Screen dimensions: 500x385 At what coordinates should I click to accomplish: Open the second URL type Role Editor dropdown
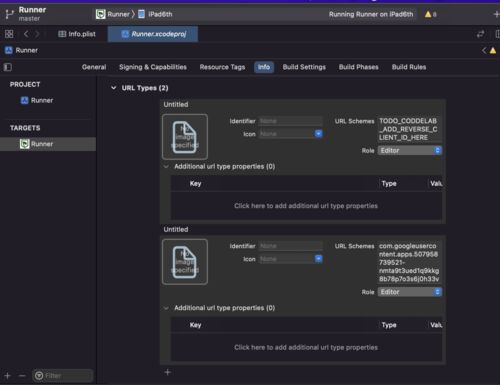410,292
